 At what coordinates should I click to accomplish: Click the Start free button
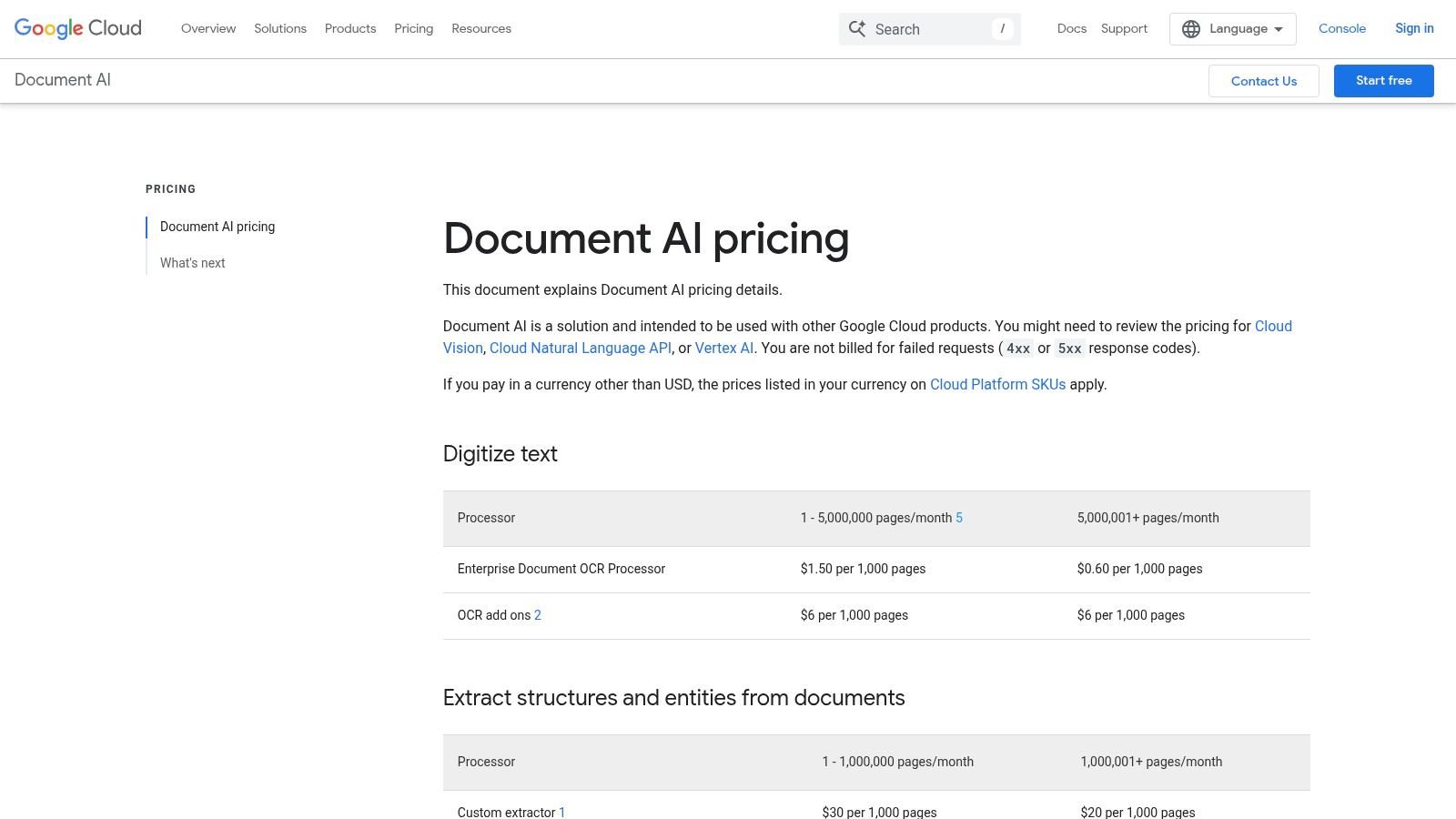click(1383, 80)
